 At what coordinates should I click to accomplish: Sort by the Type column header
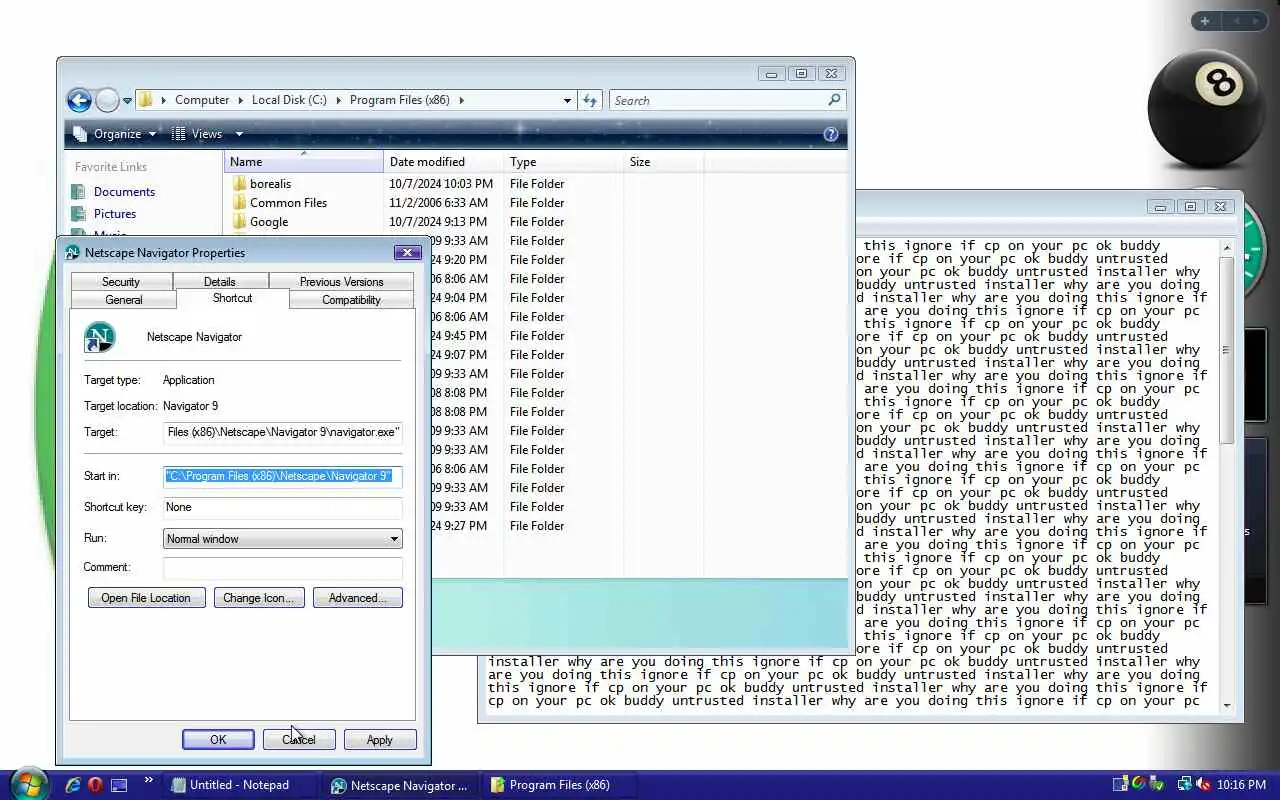(x=563, y=162)
